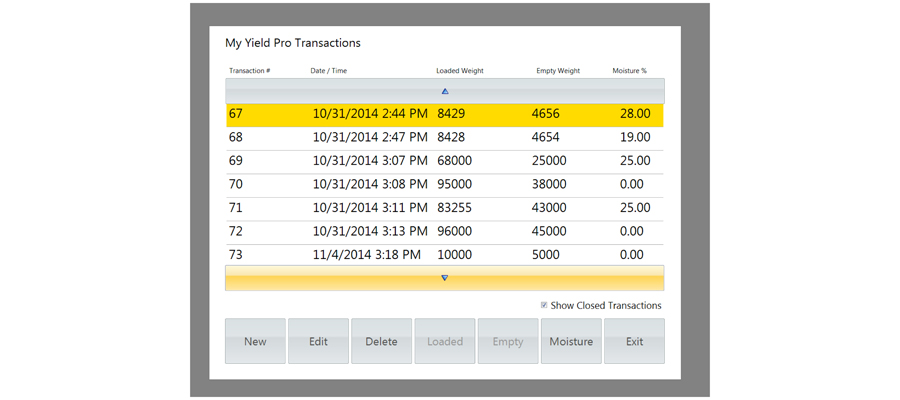The width and height of the screenshot is (900, 400).
Task: Click date 10/31/2014 2:44 PM
Action: (370, 114)
